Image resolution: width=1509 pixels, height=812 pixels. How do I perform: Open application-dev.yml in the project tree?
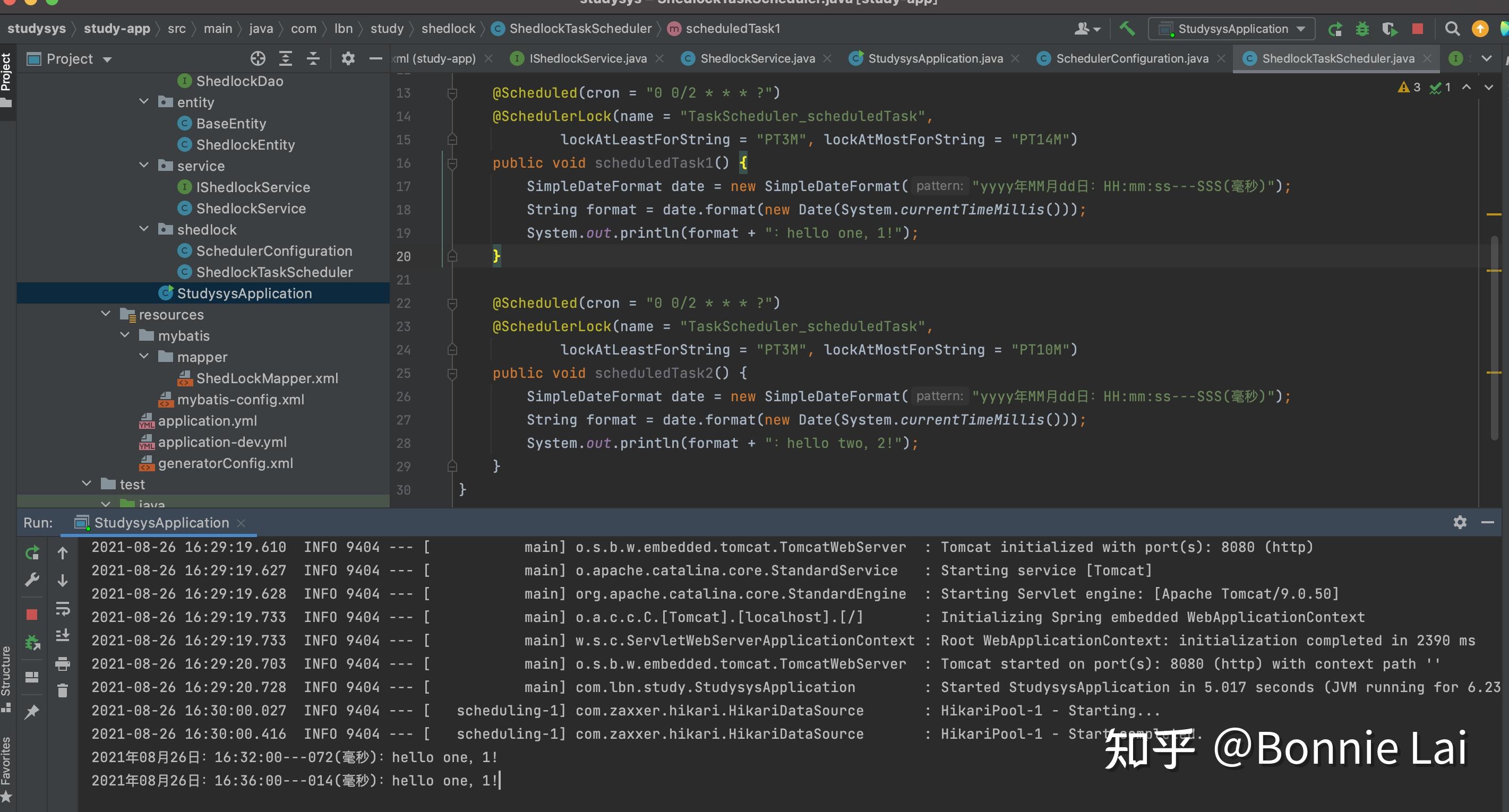[222, 442]
